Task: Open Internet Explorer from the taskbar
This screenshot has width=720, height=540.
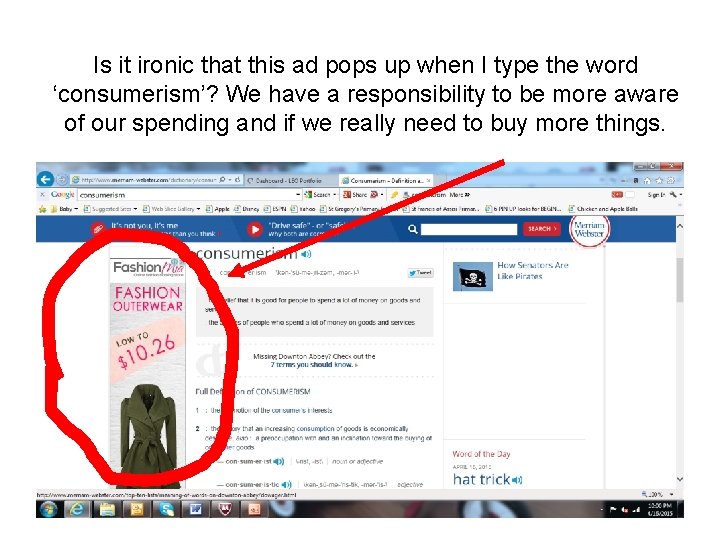Action: point(77,509)
